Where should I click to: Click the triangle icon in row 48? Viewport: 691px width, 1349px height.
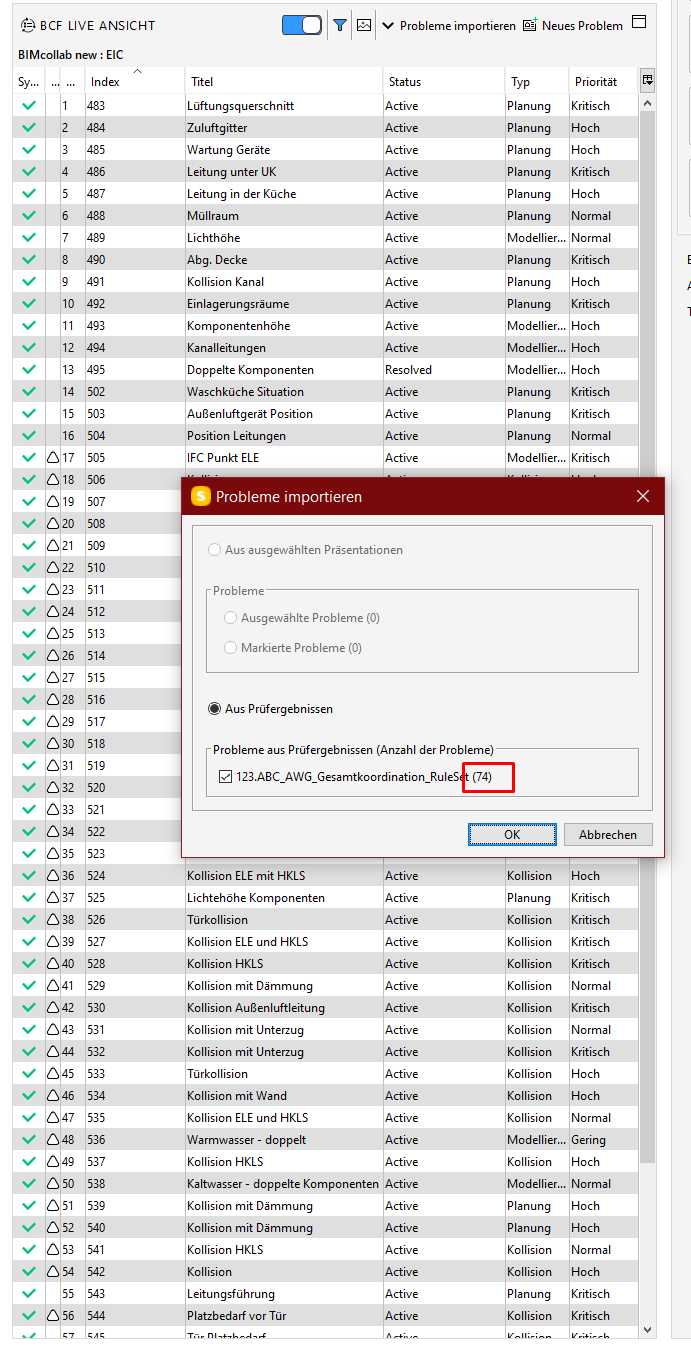click(53, 1139)
